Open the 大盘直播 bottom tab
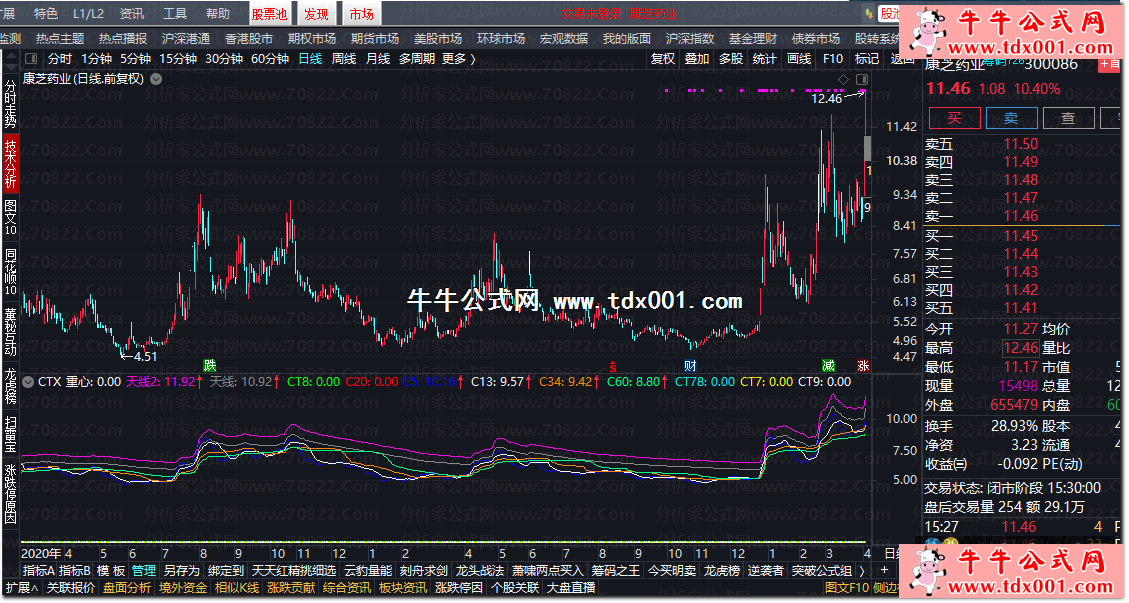The width and height of the screenshot is (1129, 603). tap(571, 588)
